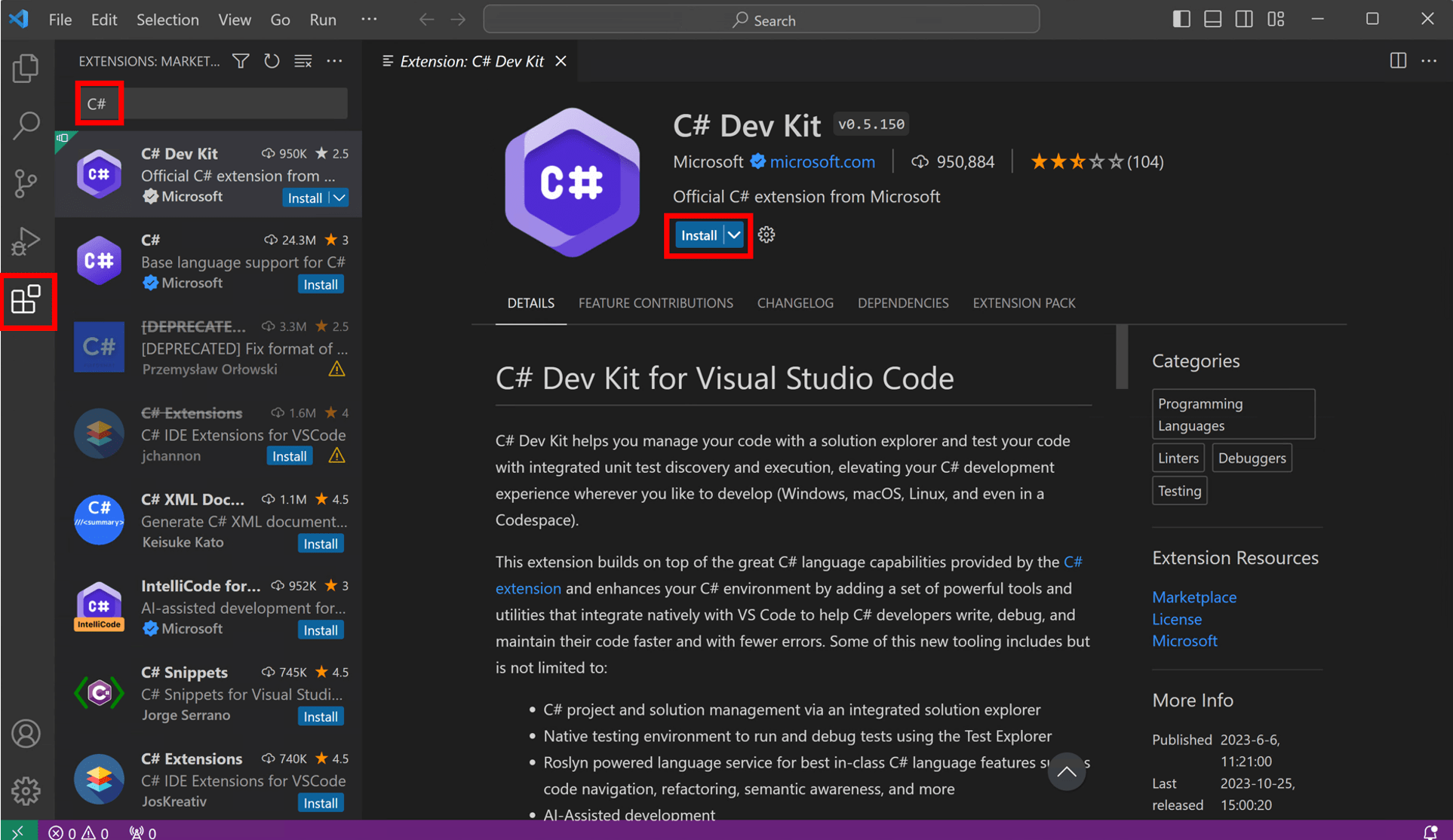Toggle the Panel visibility
This screenshot has width=1453, height=840.
(x=1212, y=19)
